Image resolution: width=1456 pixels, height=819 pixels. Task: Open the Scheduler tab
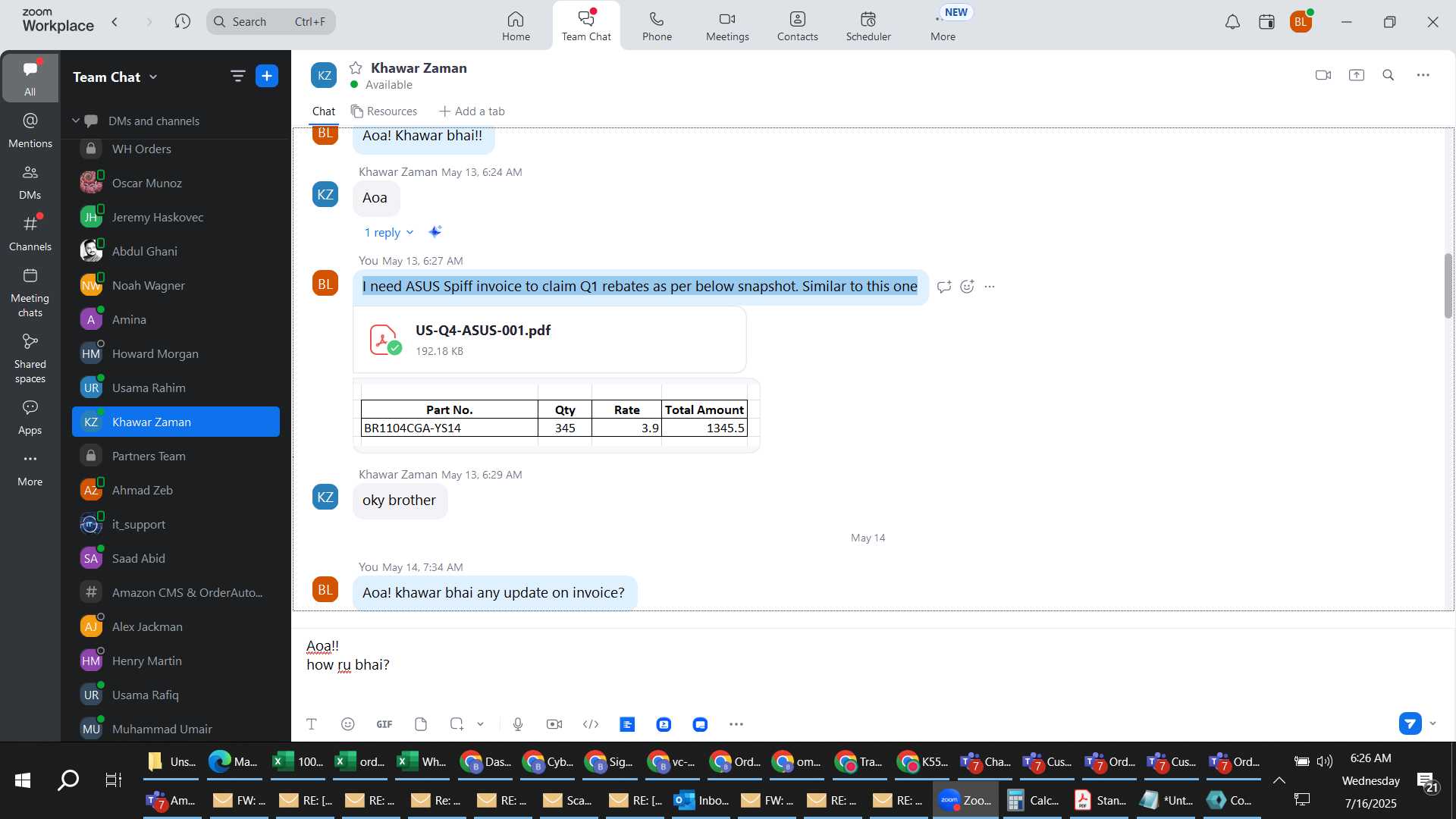pos(868,25)
